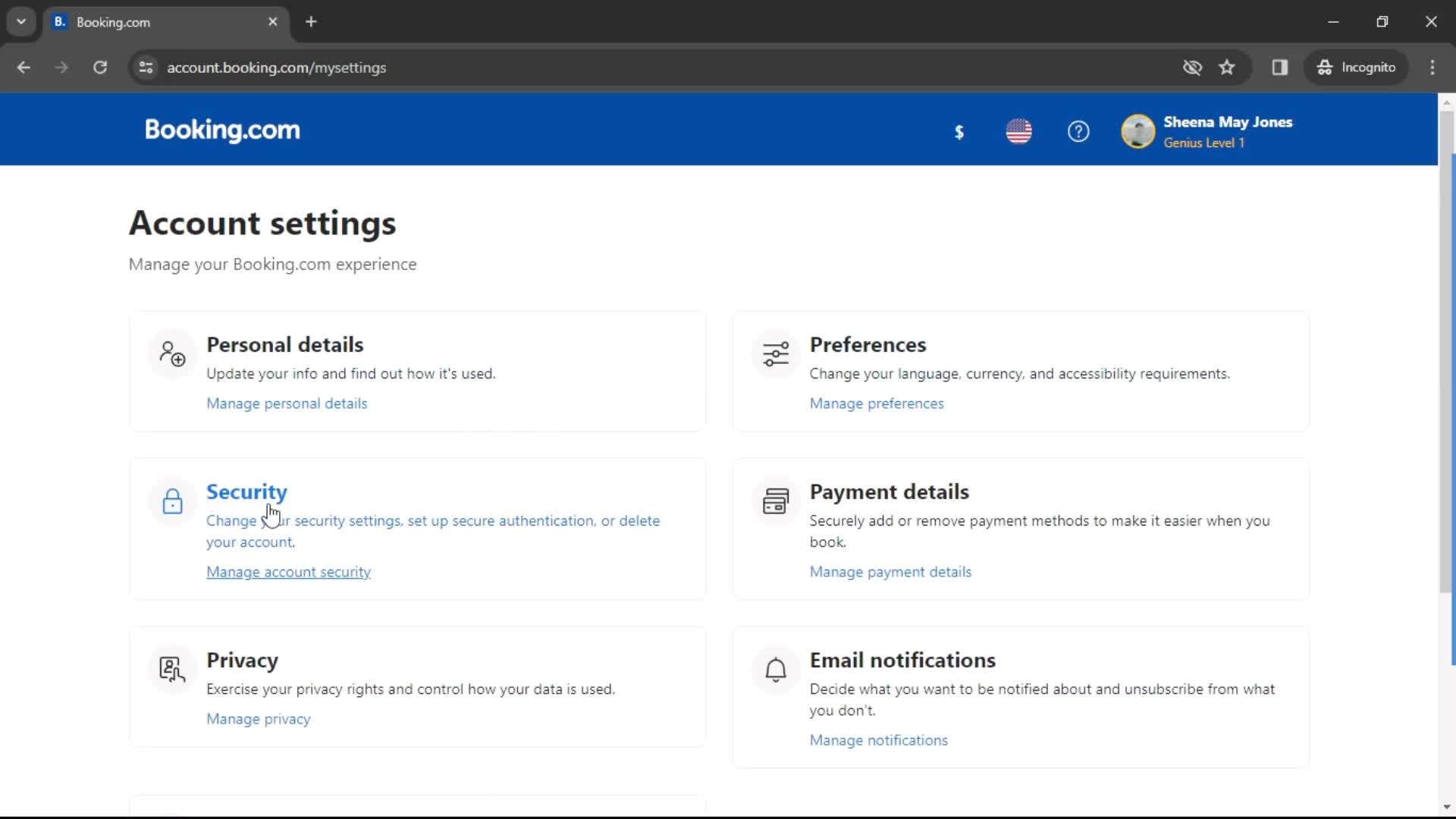Screen dimensions: 1456x819
Task: Click the Preferences heading
Action: 868,345
